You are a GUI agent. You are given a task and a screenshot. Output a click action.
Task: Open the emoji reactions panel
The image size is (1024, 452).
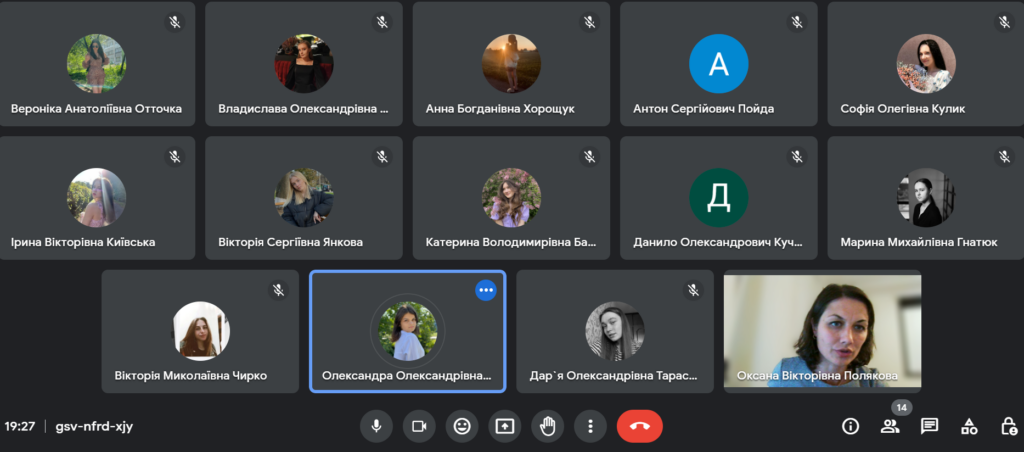tap(462, 426)
